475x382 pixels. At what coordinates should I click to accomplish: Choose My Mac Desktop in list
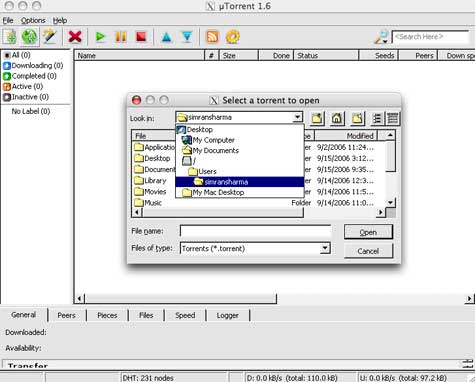[x=240, y=192]
